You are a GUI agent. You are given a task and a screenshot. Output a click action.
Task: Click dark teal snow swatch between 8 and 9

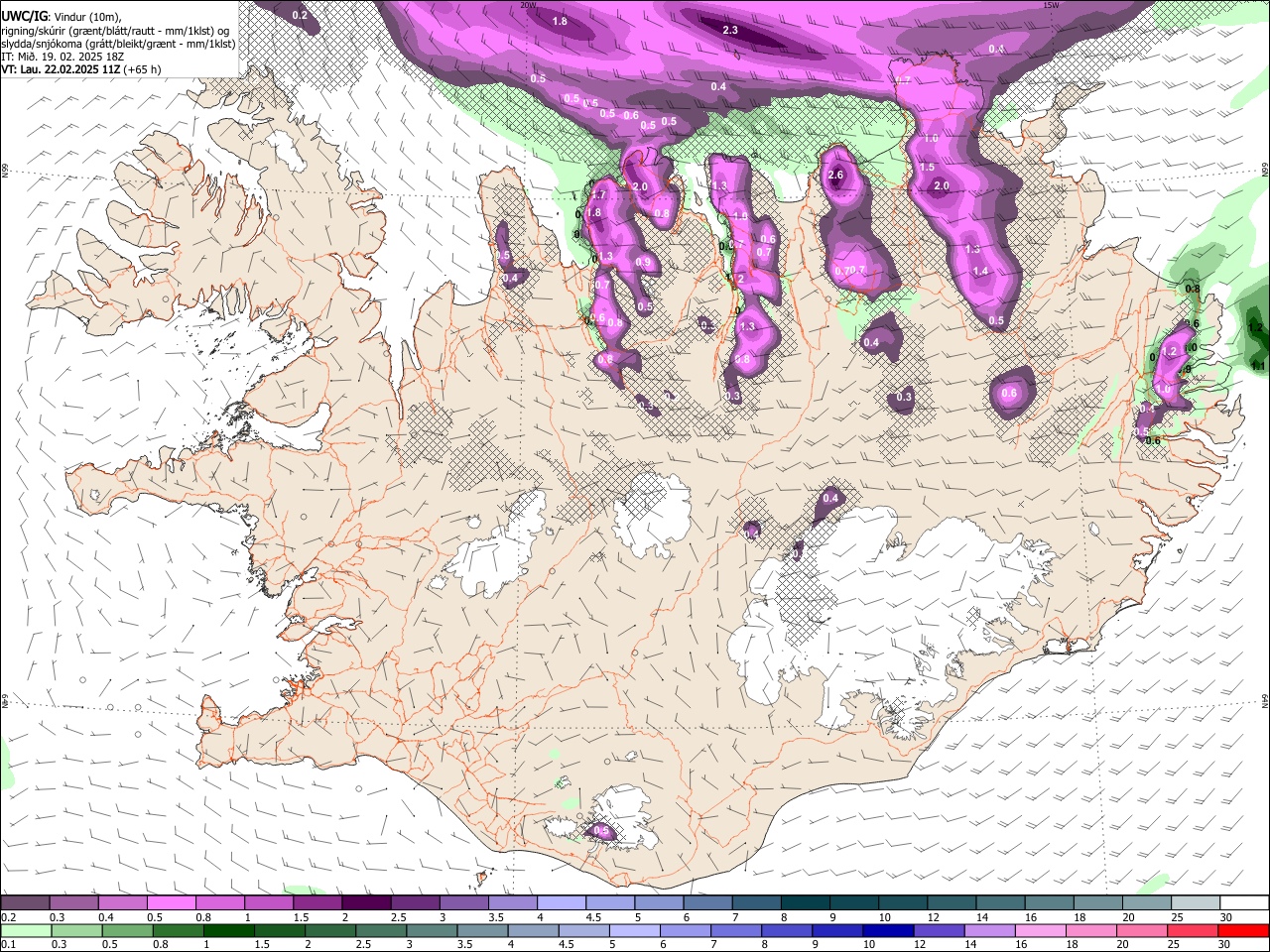[805, 903]
